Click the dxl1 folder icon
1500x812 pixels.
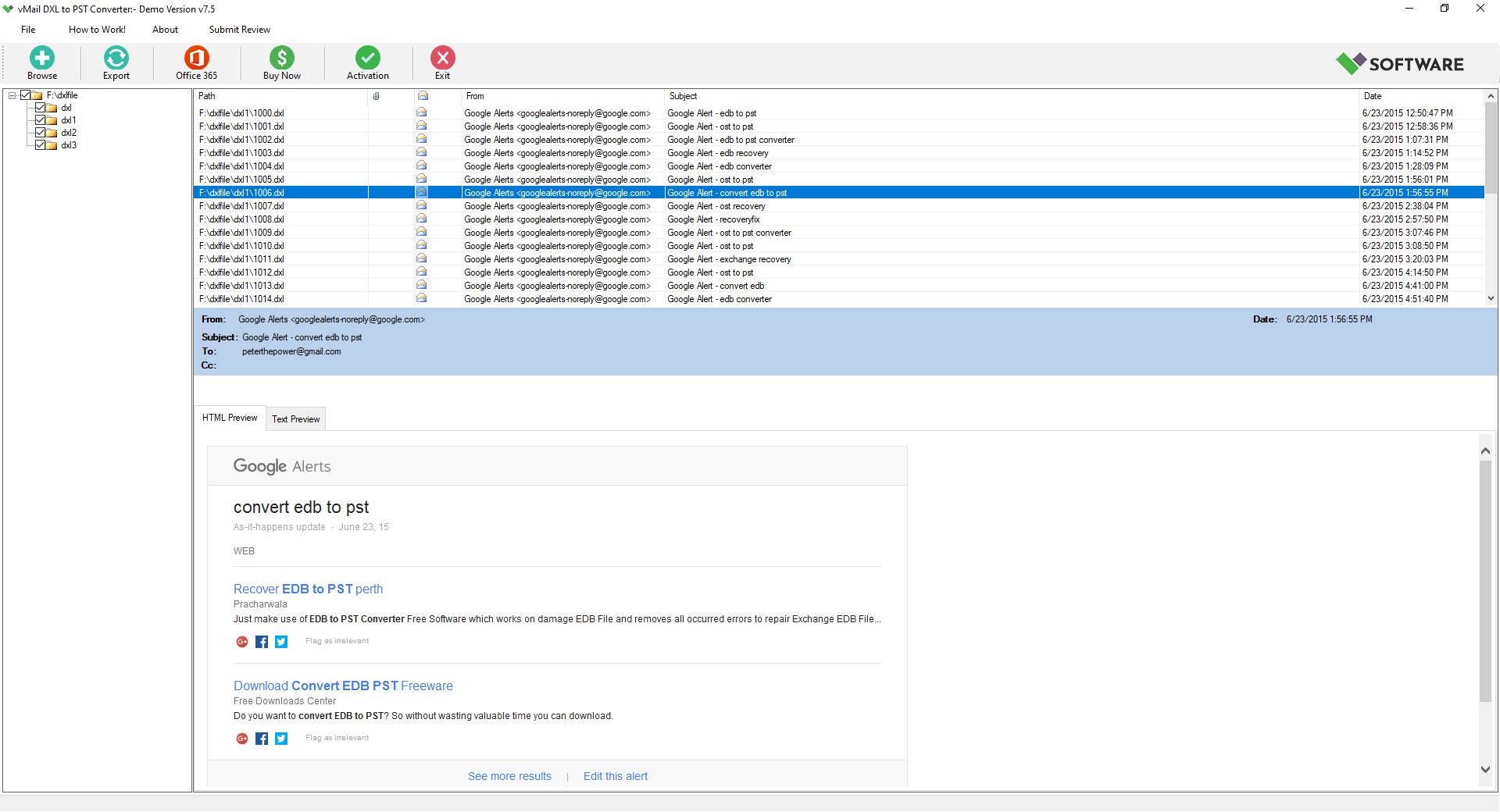pos(52,120)
